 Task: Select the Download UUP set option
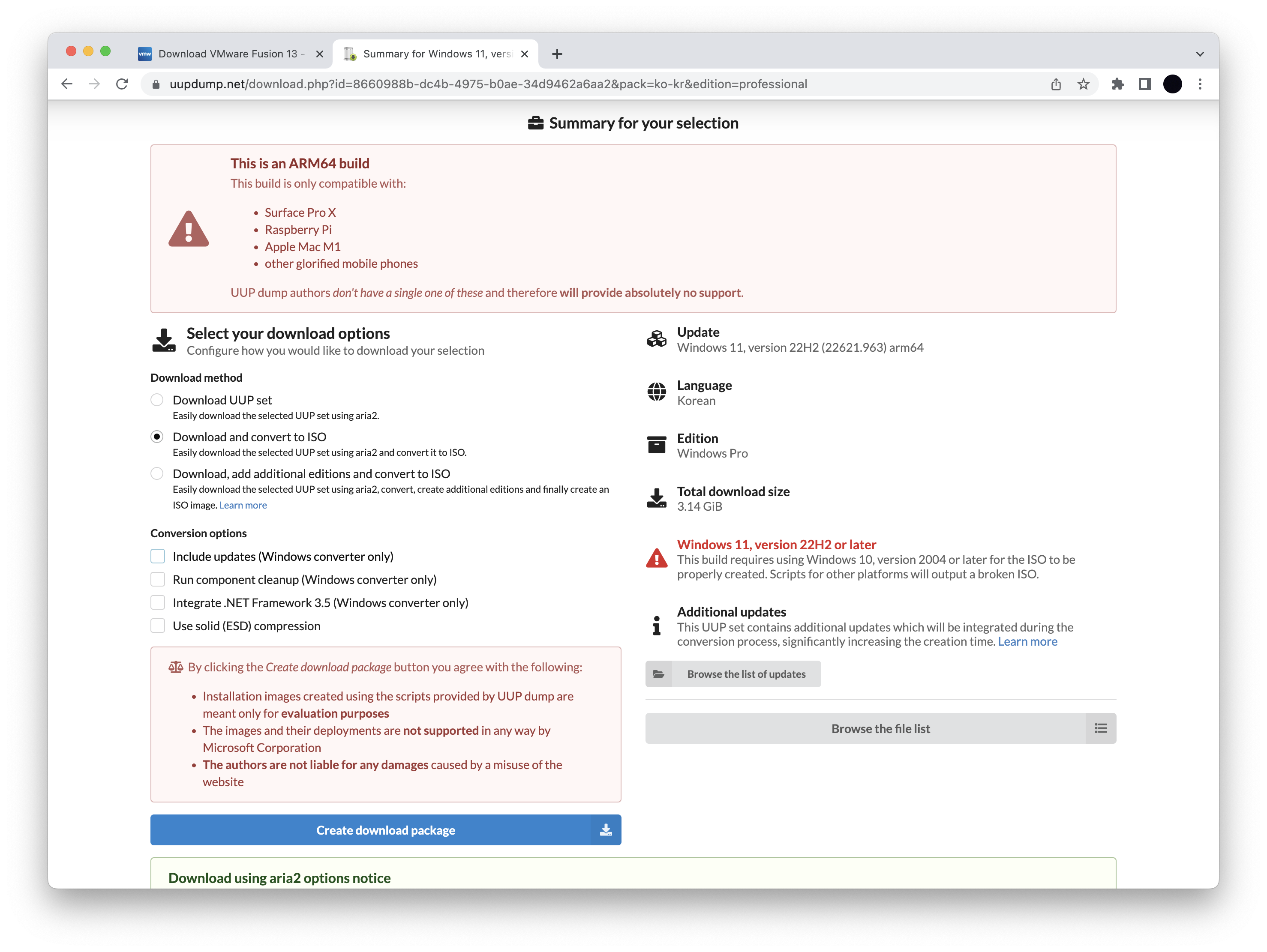(x=157, y=400)
